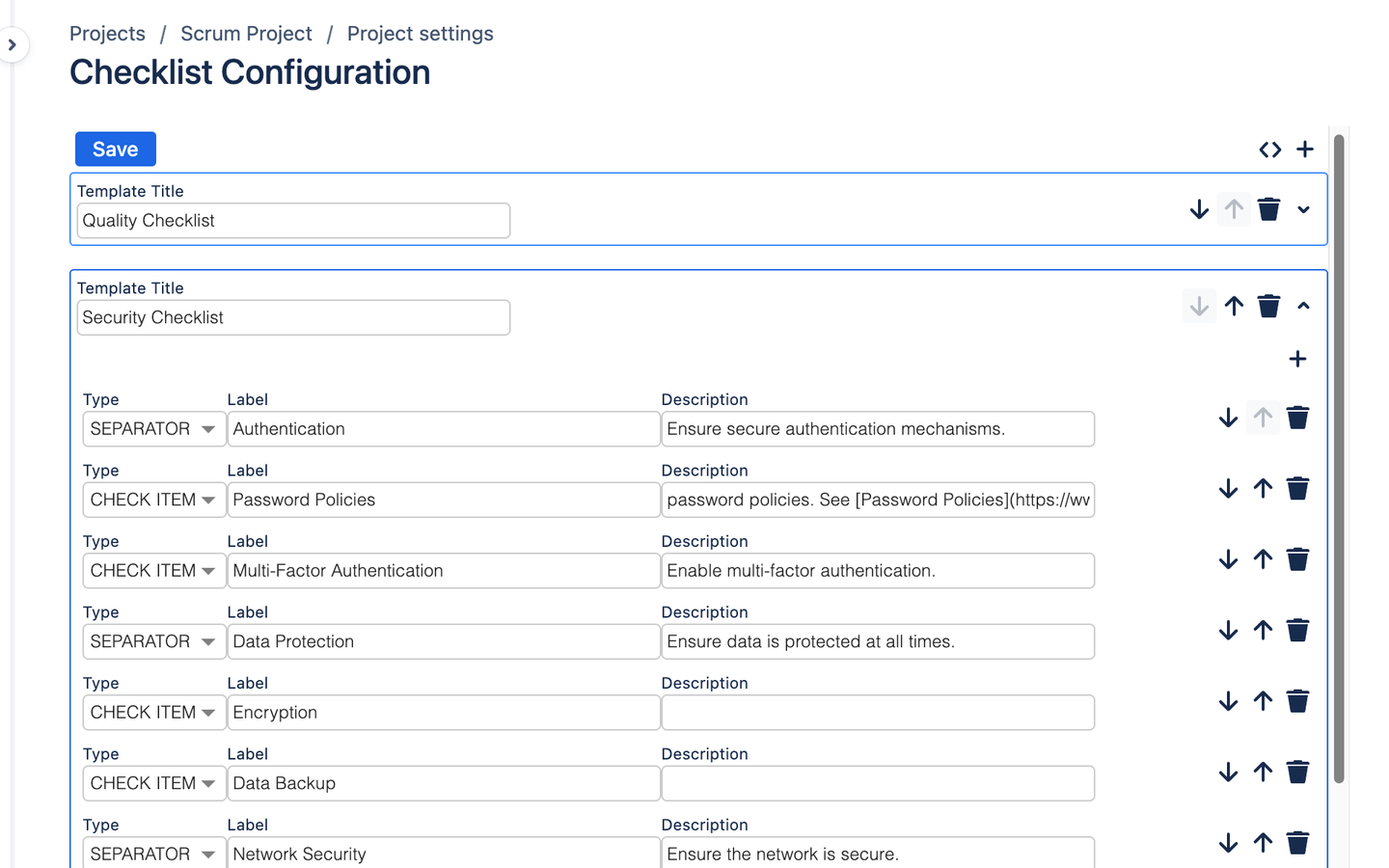Edit Authentication description field
The height and width of the screenshot is (868, 1389).
pyautogui.click(x=878, y=429)
